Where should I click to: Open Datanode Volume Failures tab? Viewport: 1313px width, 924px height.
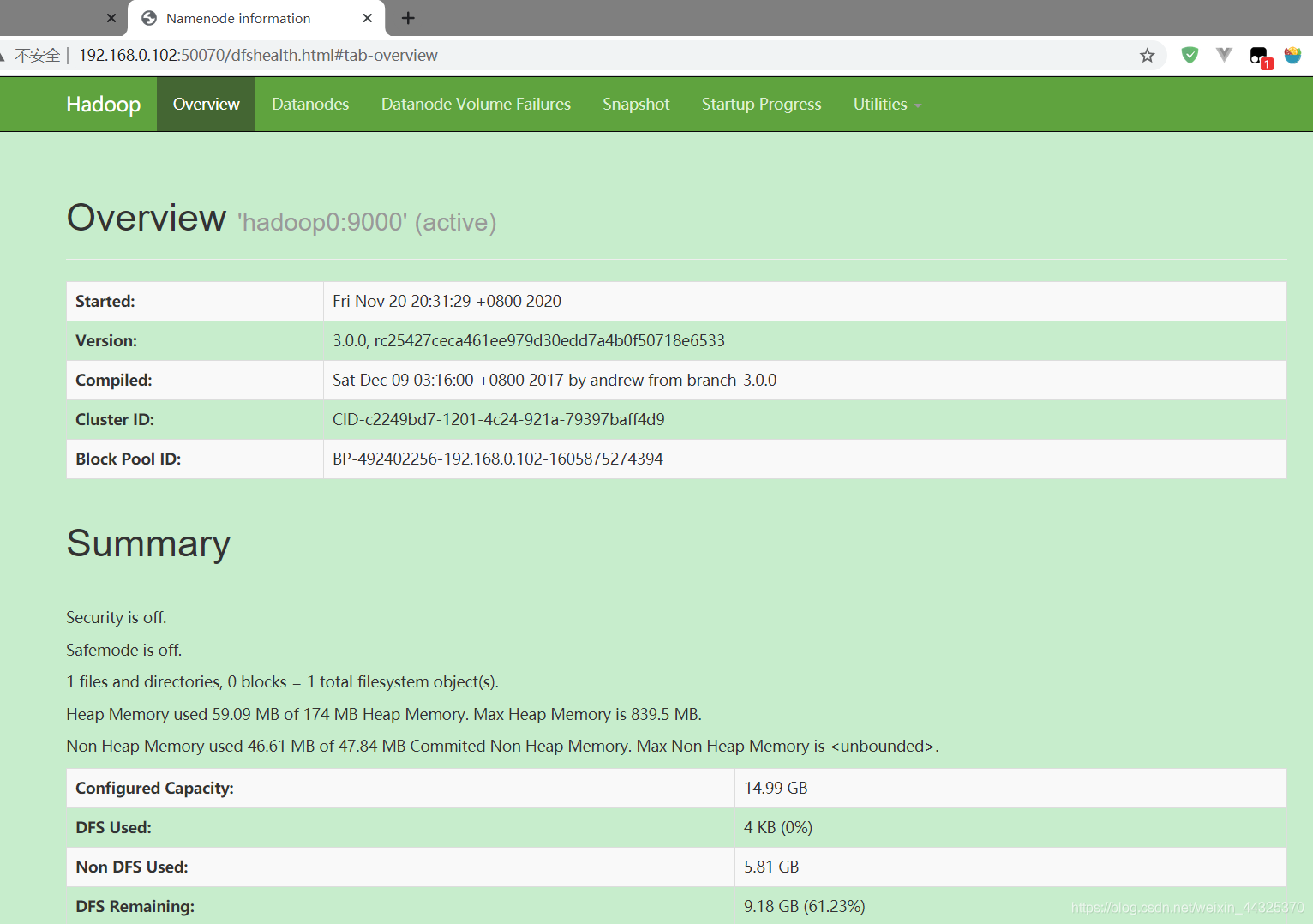476,105
